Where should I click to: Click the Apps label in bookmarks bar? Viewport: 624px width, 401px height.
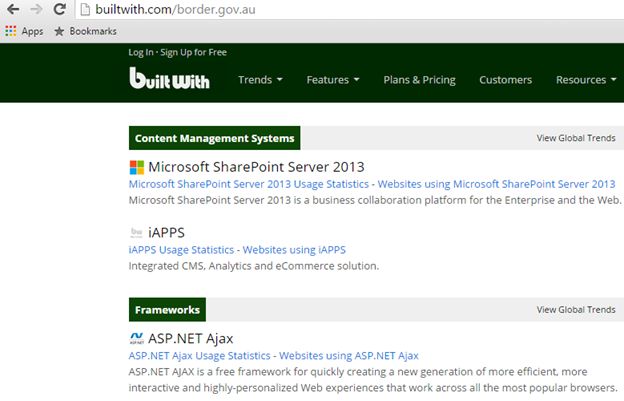tap(32, 31)
